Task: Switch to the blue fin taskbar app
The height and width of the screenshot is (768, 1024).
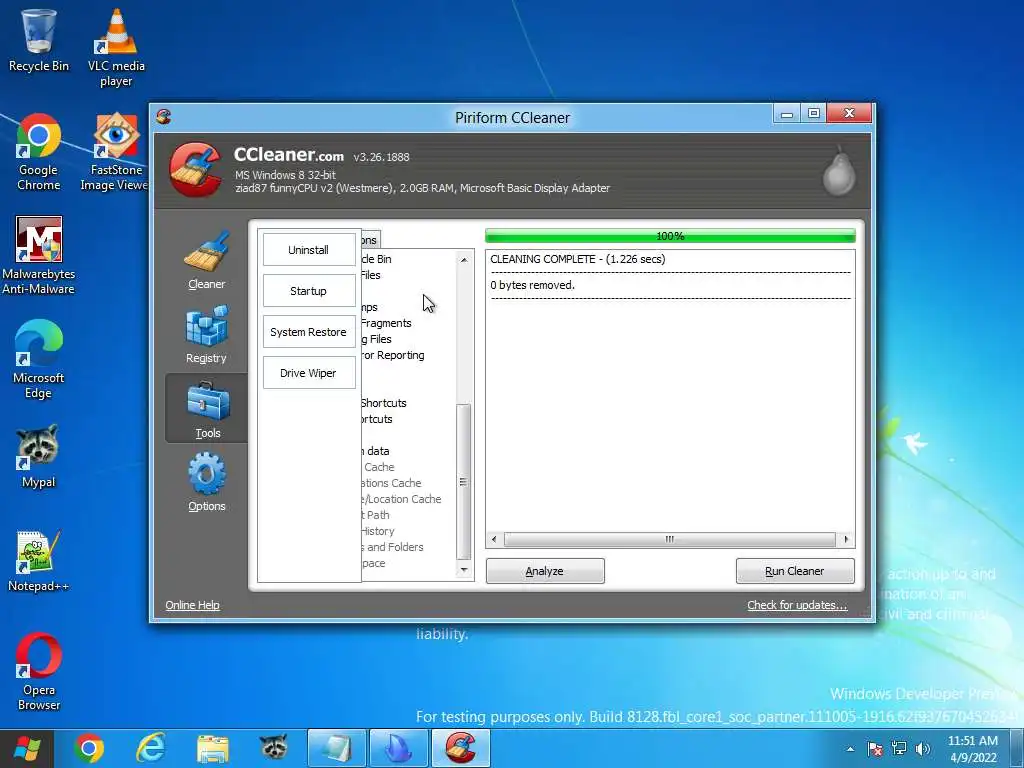Action: click(x=399, y=748)
